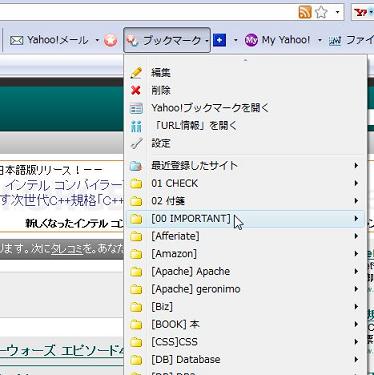The height and width of the screenshot is (375, 374).
Task: Click the purple My Yahoo! icon
Action: [x=251, y=40]
